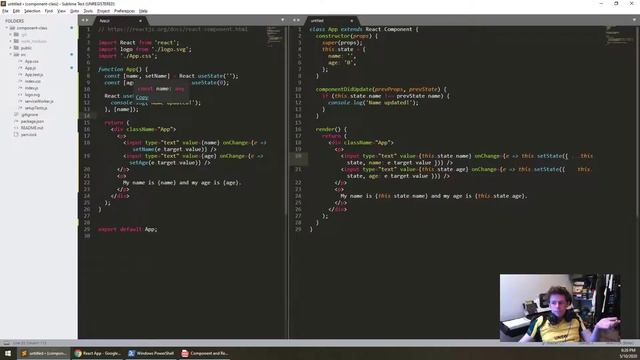Open App.test.js from the sidebar
Image resolution: width=640 pixels, height=360 pixels.
[x=34, y=75]
